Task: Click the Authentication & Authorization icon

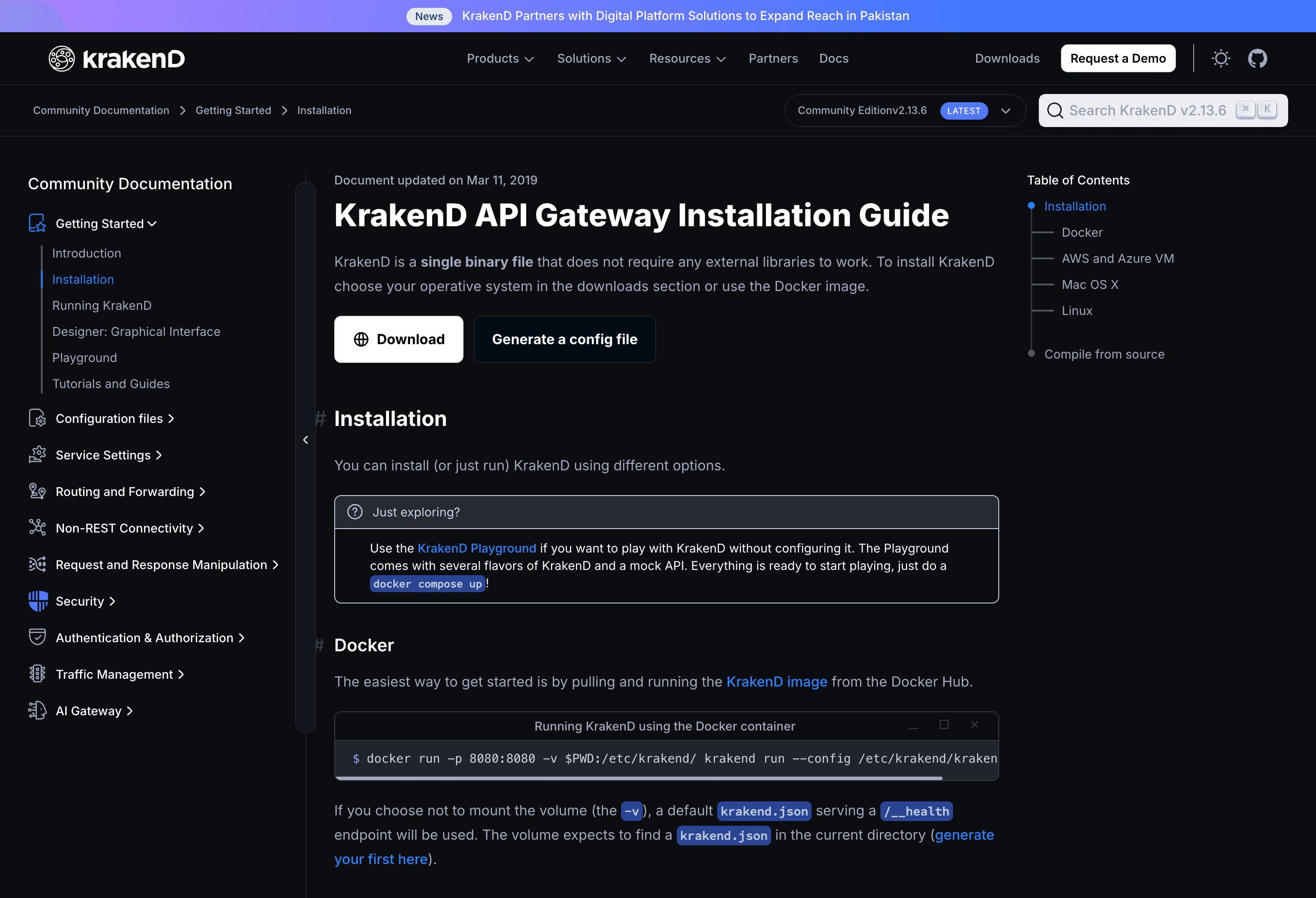Action: pos(37,637)
